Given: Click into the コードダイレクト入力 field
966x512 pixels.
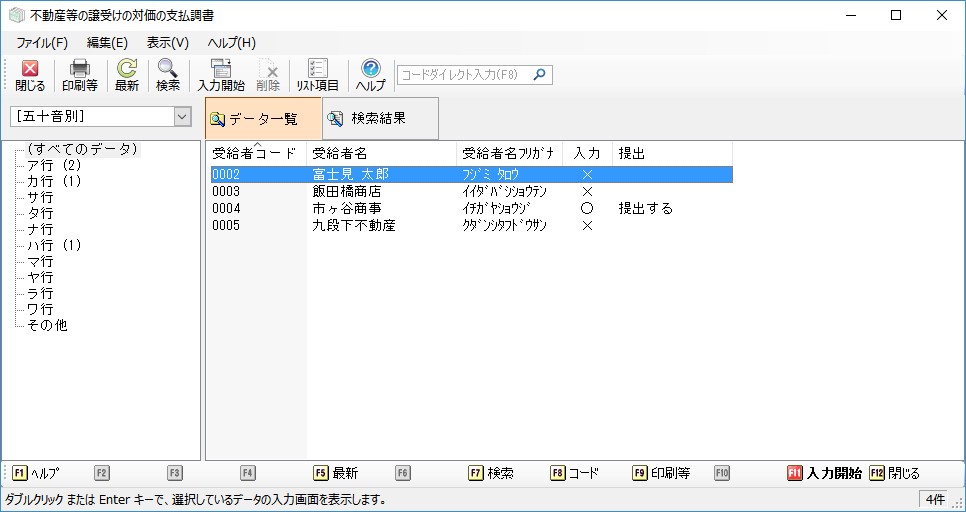Looking at the screenshot, I should coord(463,75).
